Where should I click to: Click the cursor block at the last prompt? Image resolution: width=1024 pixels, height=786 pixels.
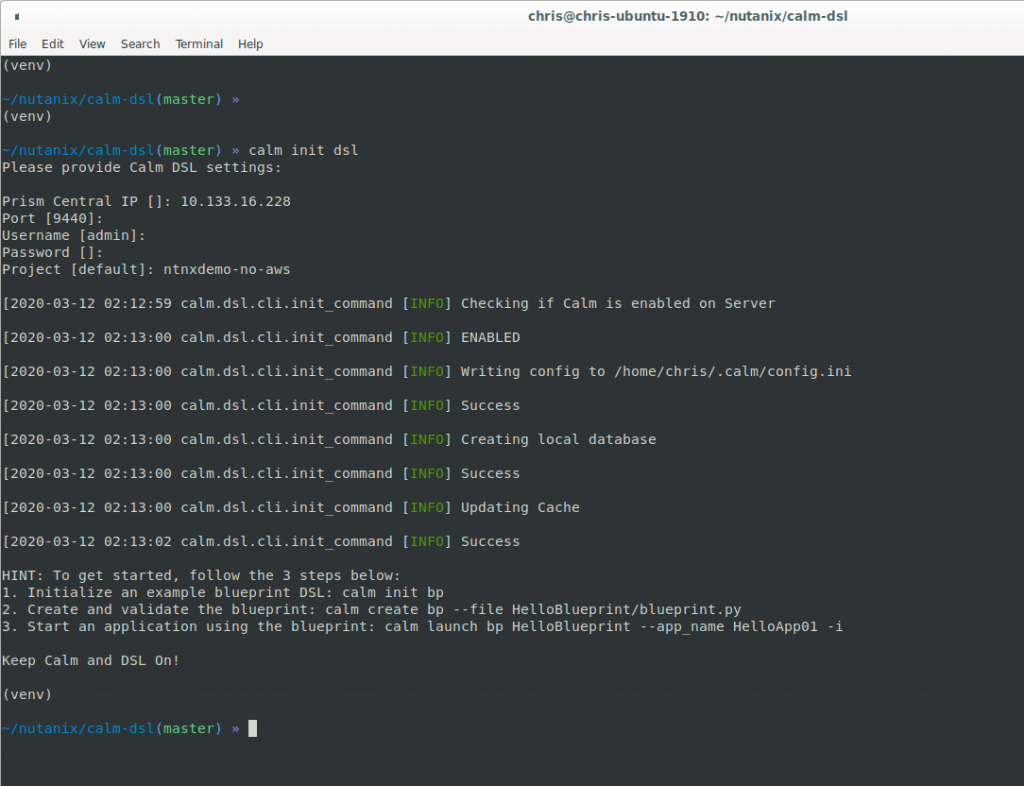[253, 728]
